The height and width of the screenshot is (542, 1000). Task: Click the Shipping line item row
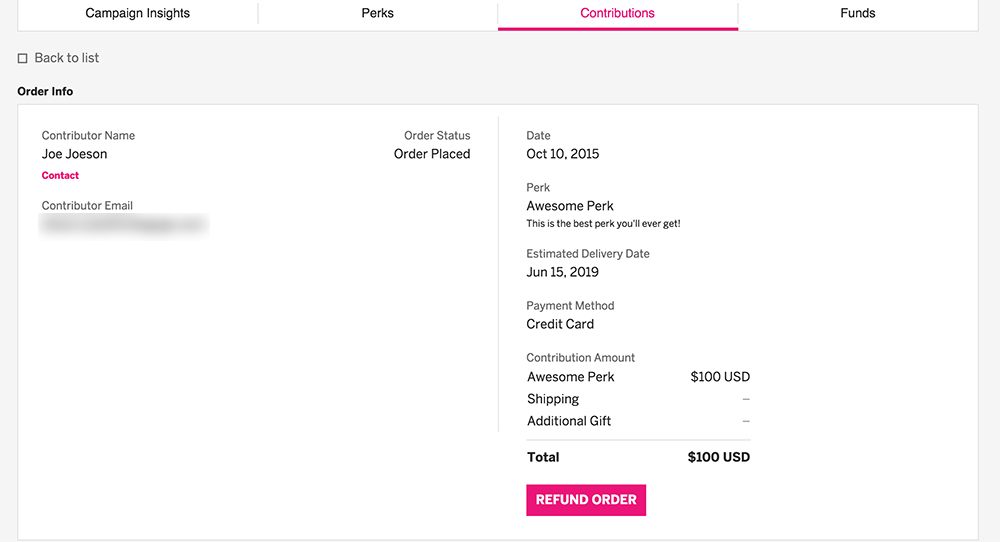tap(638, 399)
